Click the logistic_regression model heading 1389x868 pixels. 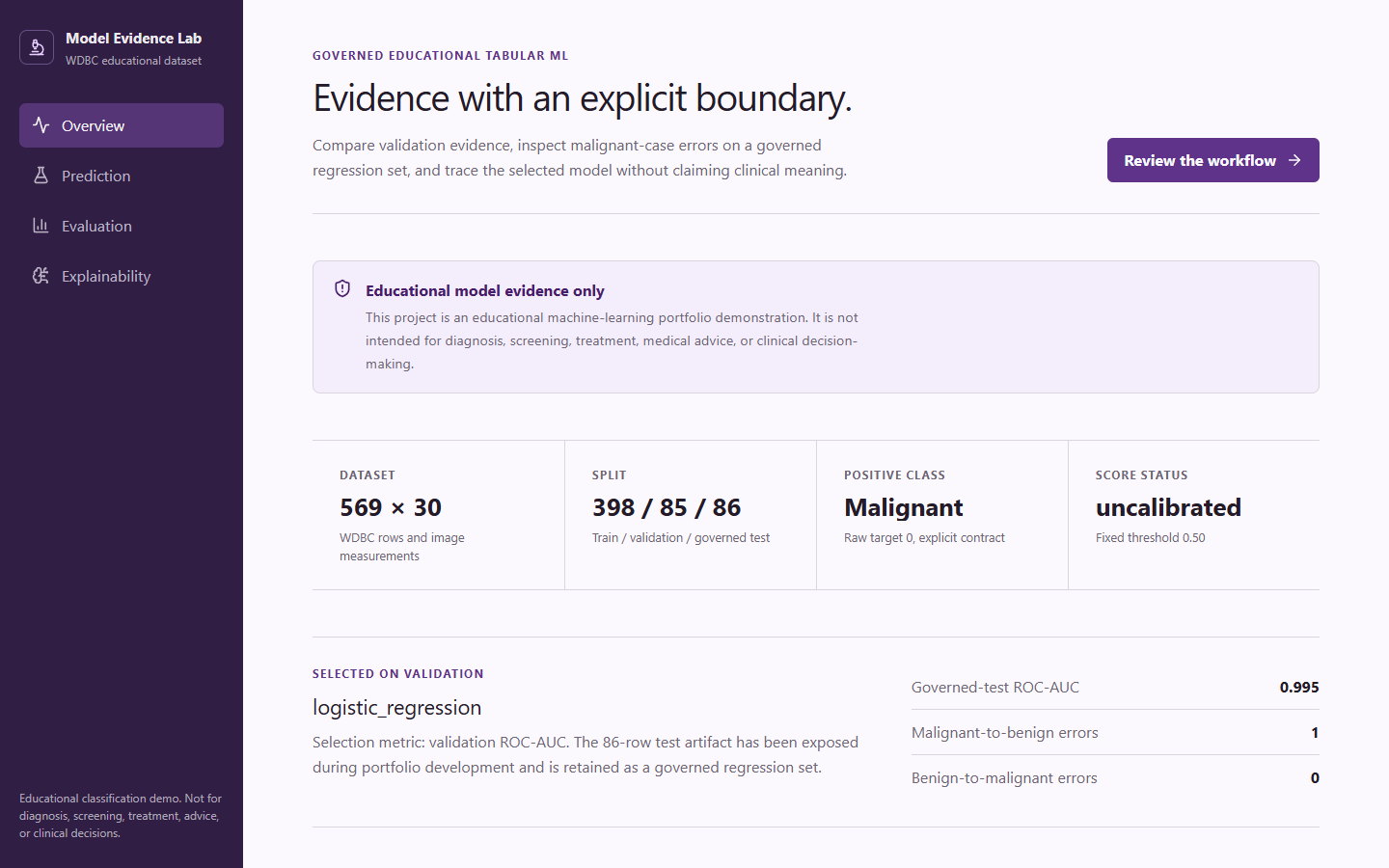(396, 708)
